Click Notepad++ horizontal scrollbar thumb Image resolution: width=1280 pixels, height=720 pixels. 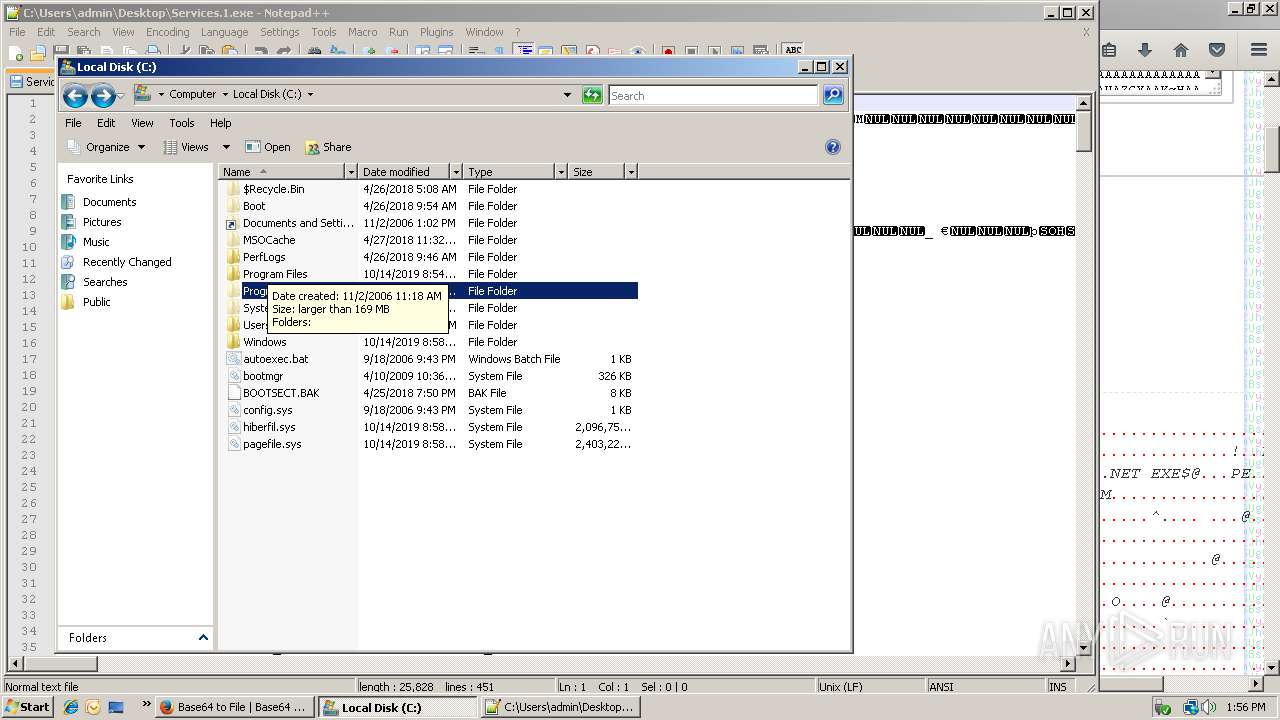(60, 663)
